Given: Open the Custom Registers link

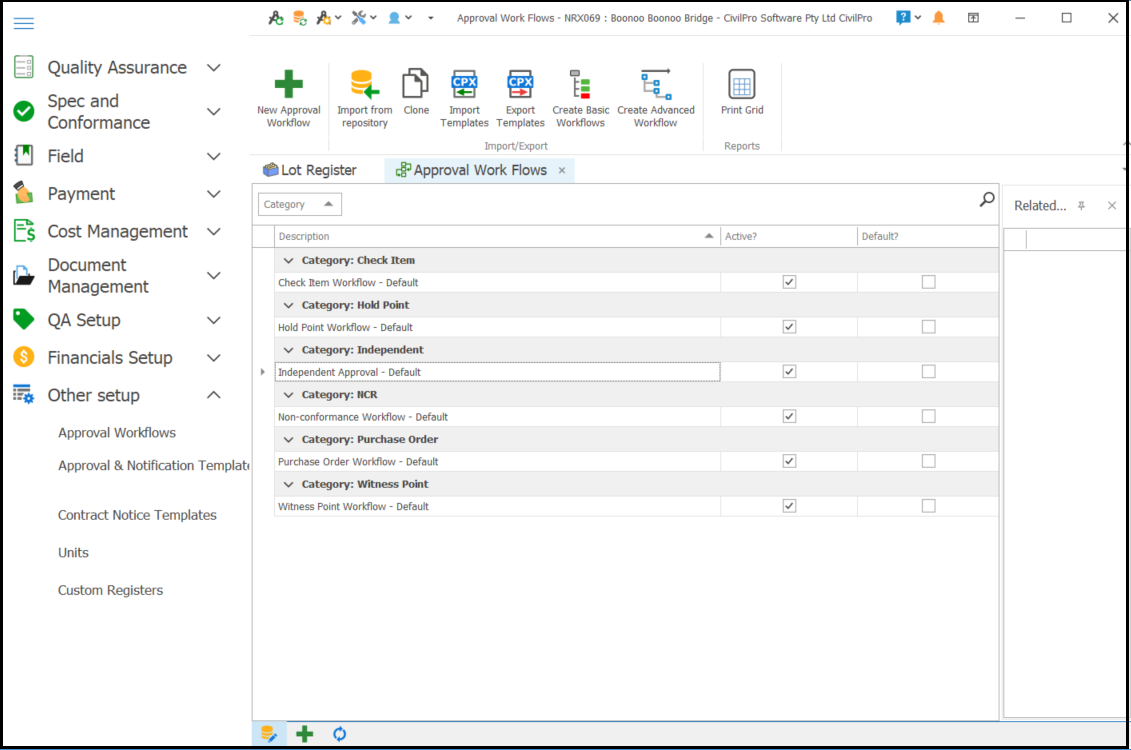Looking at the screenshot, I should [x=110, y=590].
